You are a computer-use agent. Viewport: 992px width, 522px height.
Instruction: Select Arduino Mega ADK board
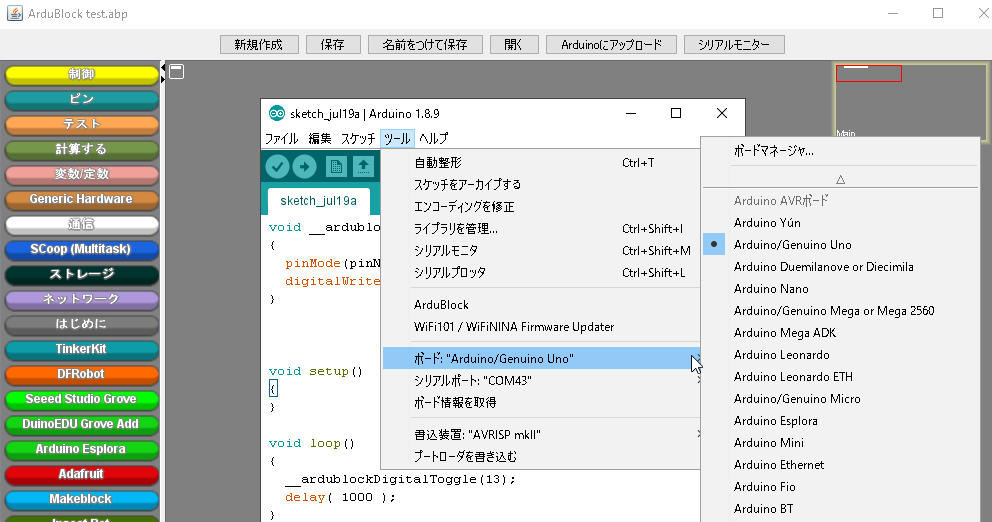[x=840, y=332]
